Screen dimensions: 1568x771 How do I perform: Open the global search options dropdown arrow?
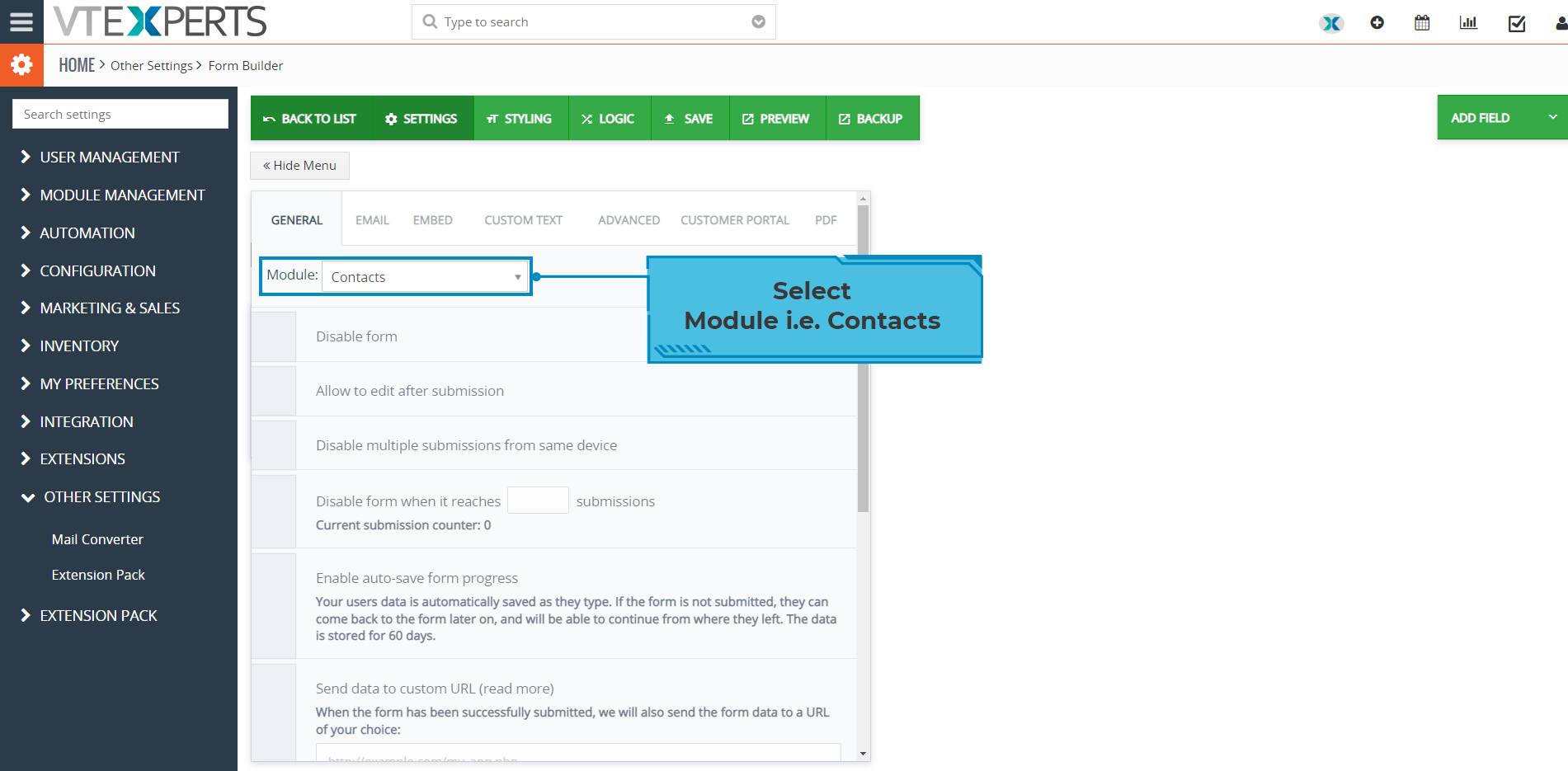tap(758, 21)
